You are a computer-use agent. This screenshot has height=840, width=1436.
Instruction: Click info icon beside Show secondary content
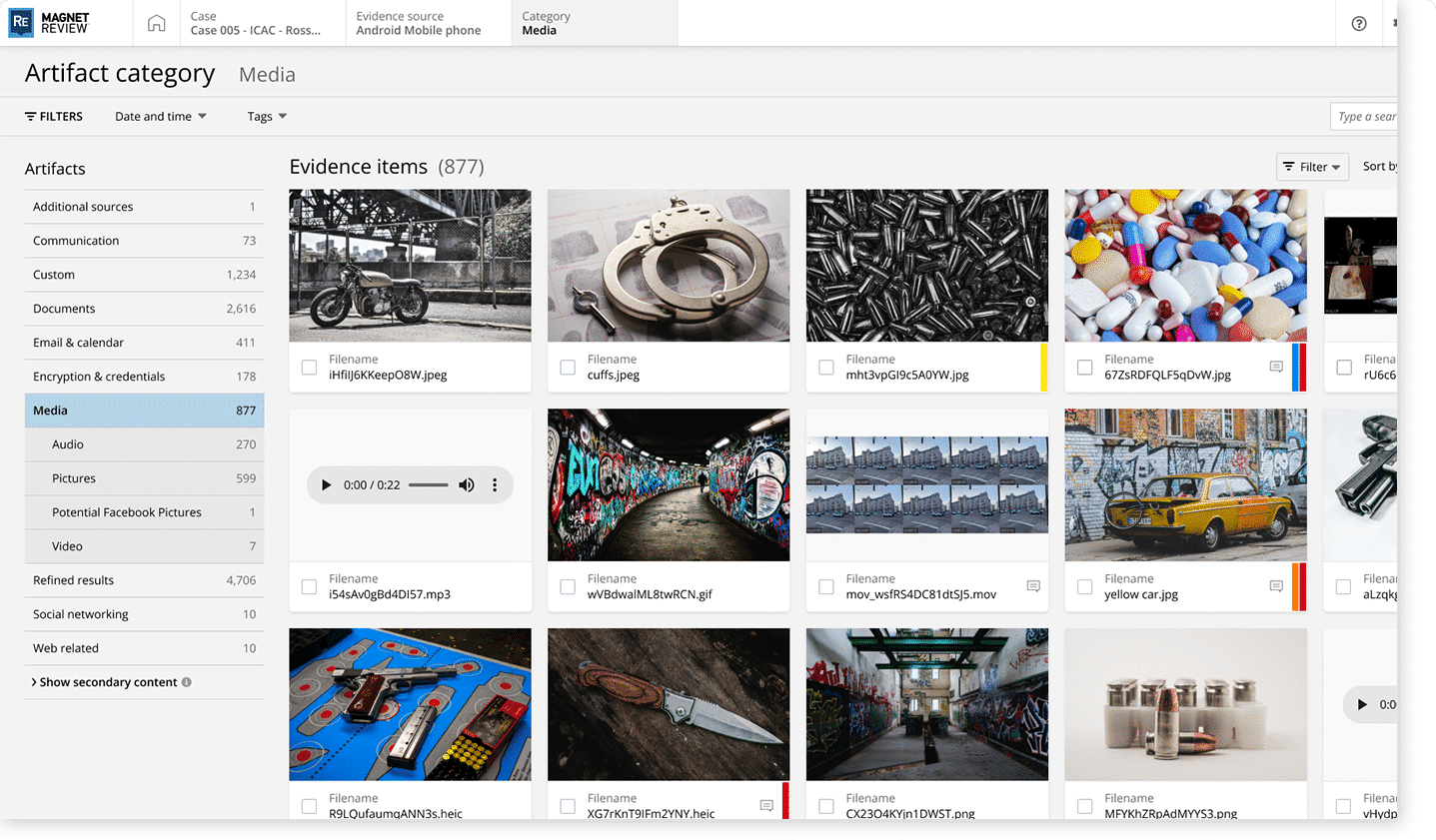(187, 682)
